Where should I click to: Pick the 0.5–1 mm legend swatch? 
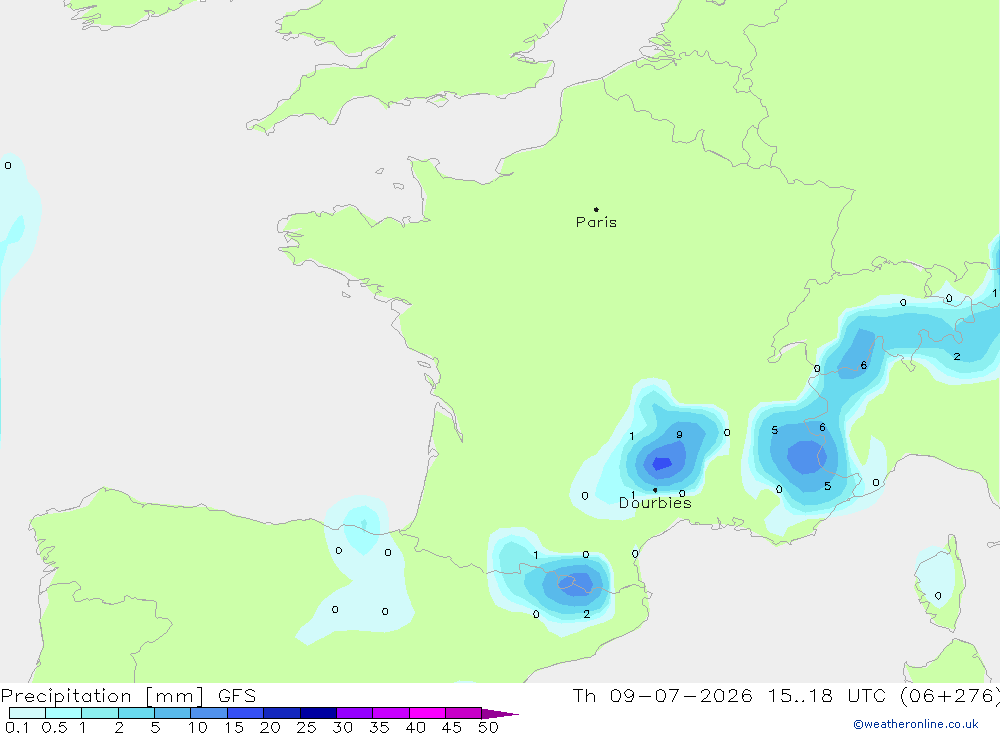tap(64, 713)
